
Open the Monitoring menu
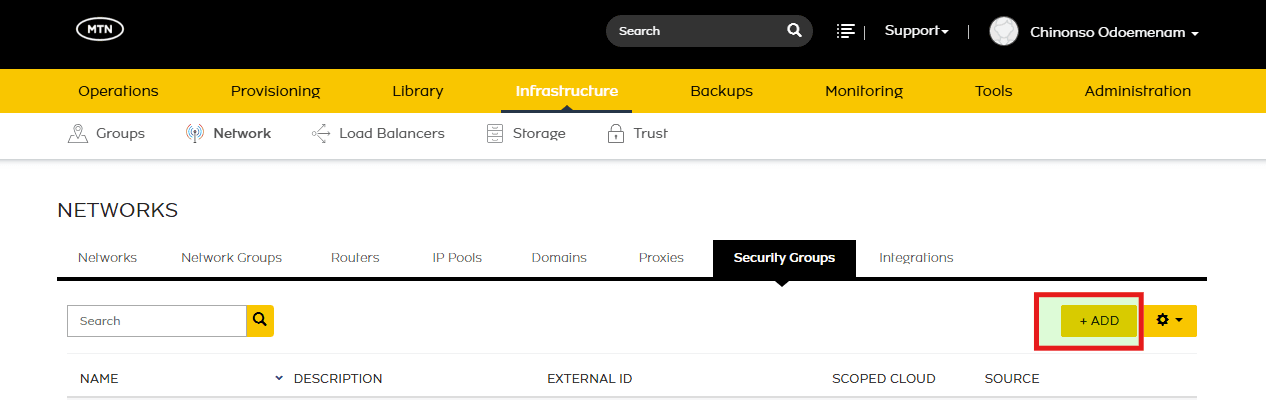click(864, 91)
